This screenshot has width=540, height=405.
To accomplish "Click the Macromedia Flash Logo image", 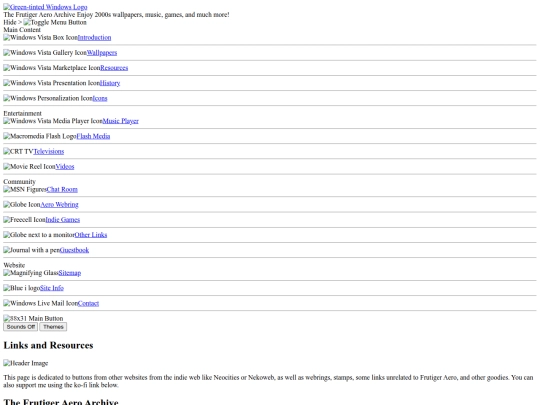I will (40, 136).
